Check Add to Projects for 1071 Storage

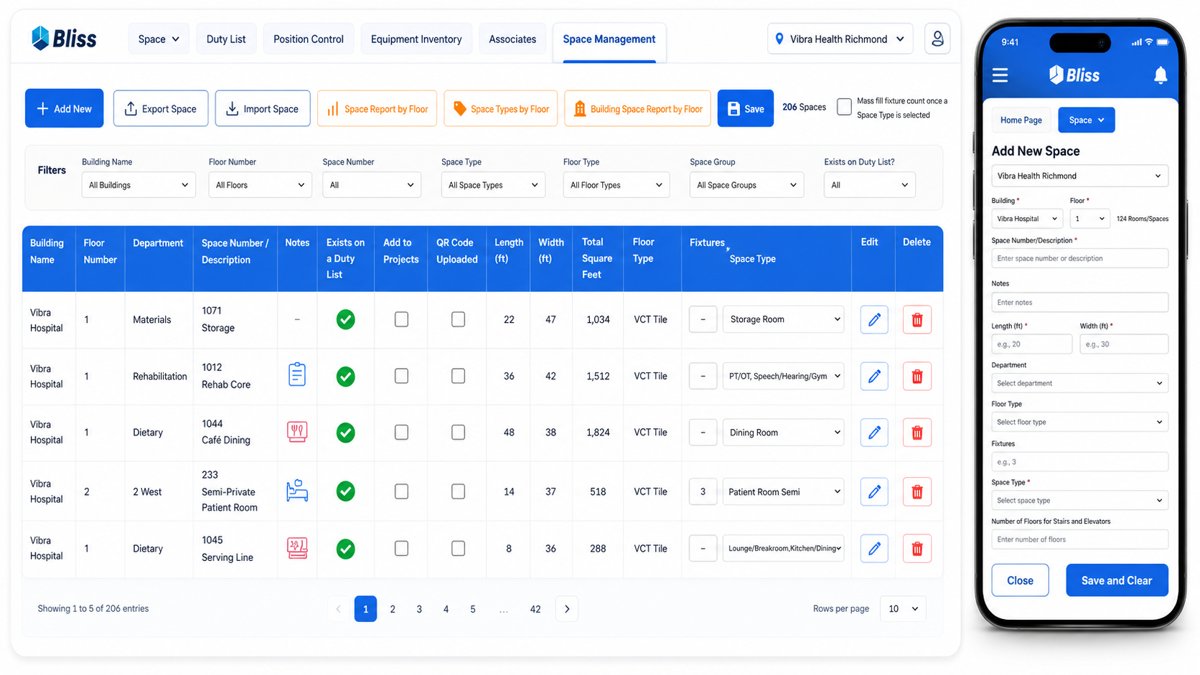point(401,320)
